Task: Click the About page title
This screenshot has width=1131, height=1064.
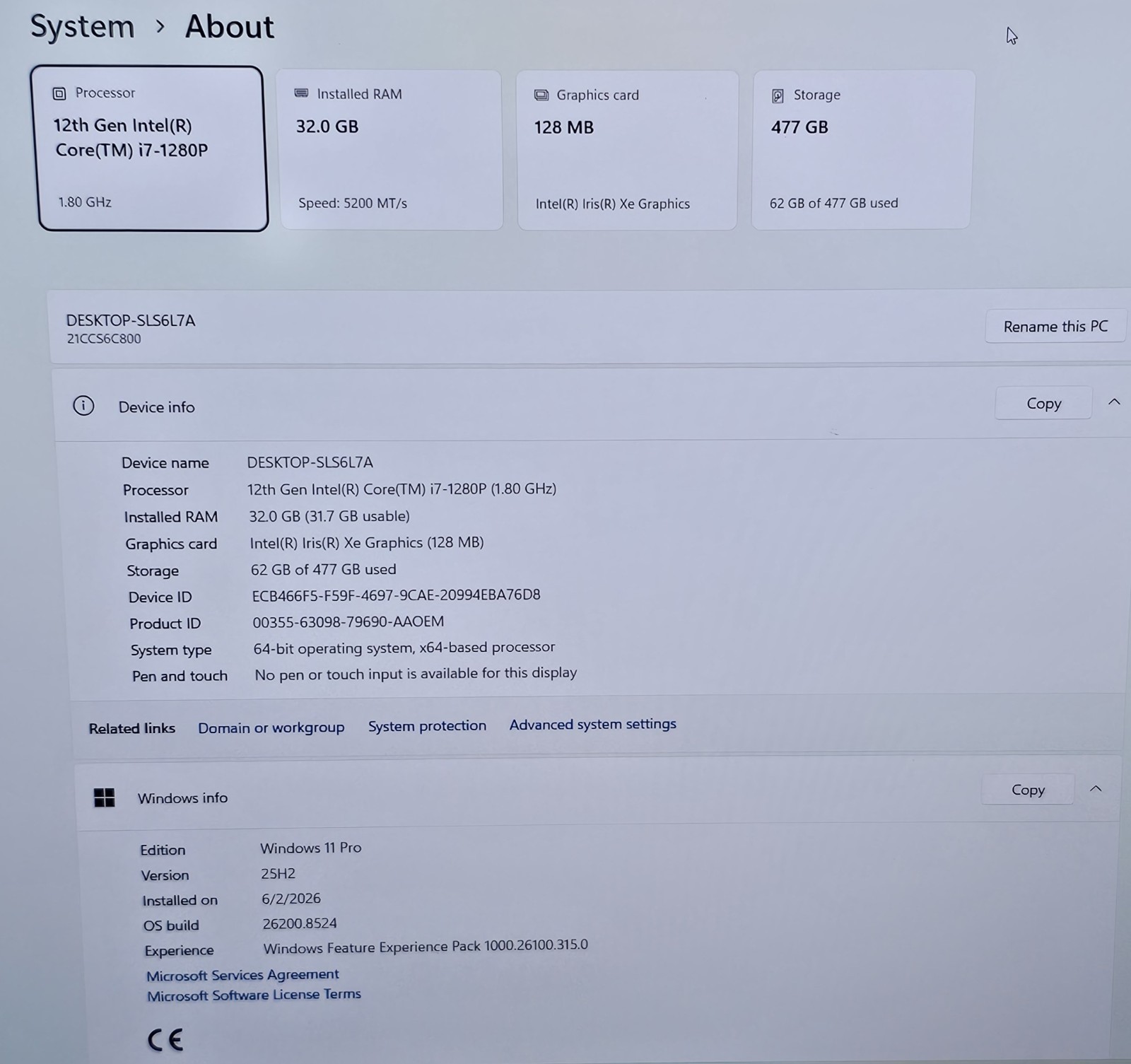Action: pyautogui.click(x=229, y=27)
